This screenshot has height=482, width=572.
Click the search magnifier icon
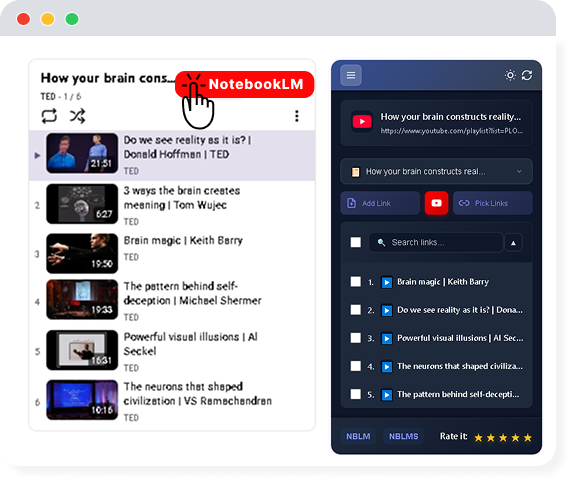381,242
